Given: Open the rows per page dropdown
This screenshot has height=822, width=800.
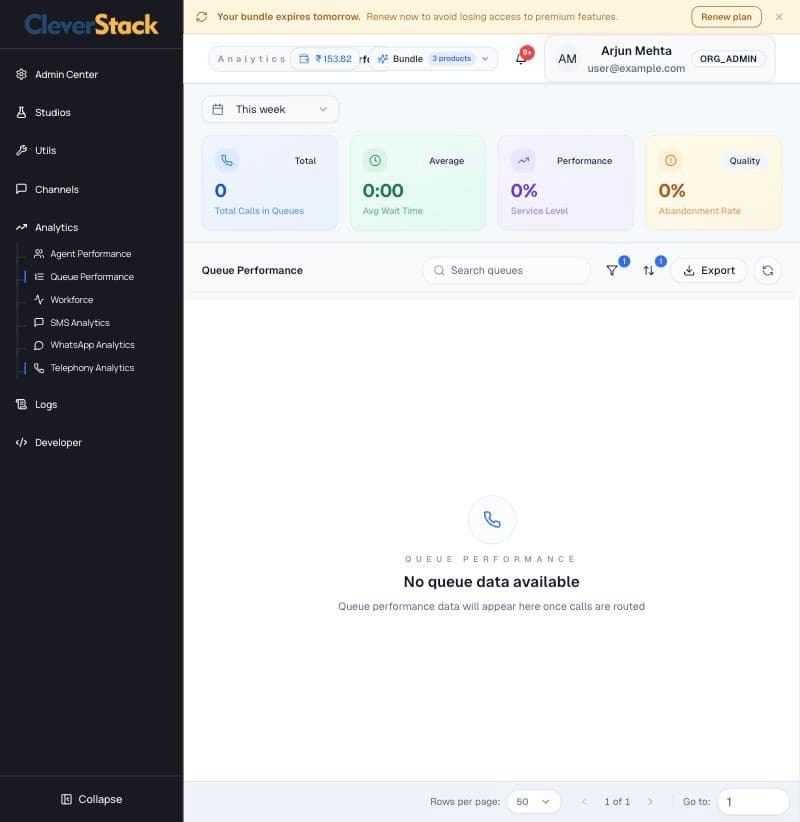Looking at the screenshot, I should [x=534, y=802].
